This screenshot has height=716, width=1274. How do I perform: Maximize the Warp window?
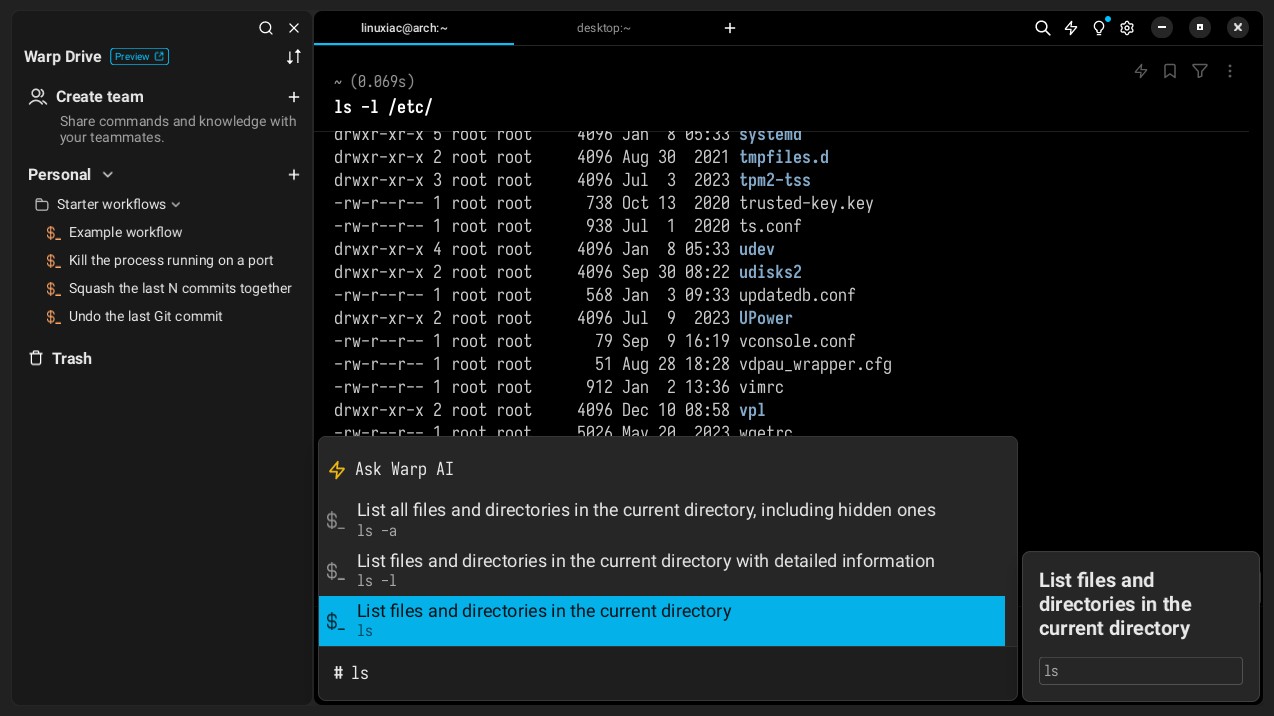(1200, 28)
